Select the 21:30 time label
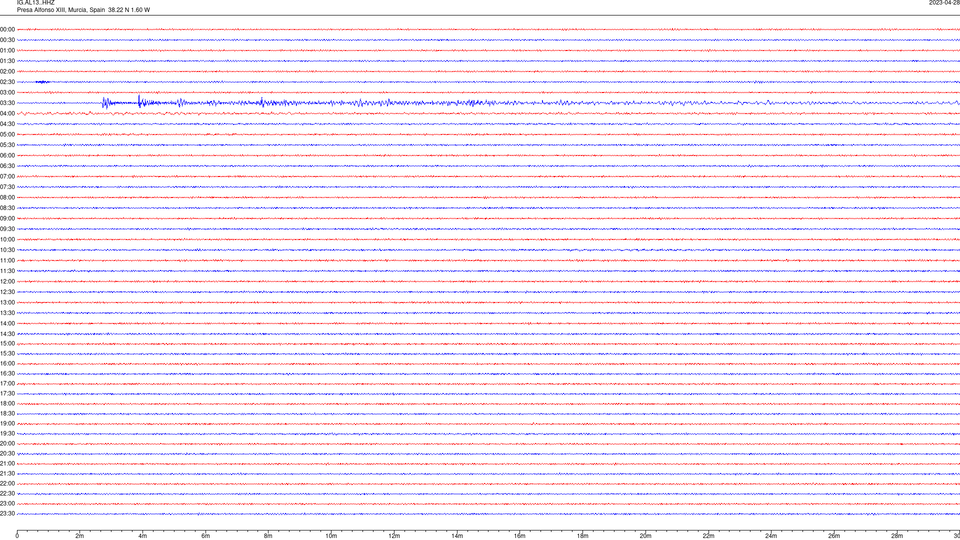 (7, 474)
